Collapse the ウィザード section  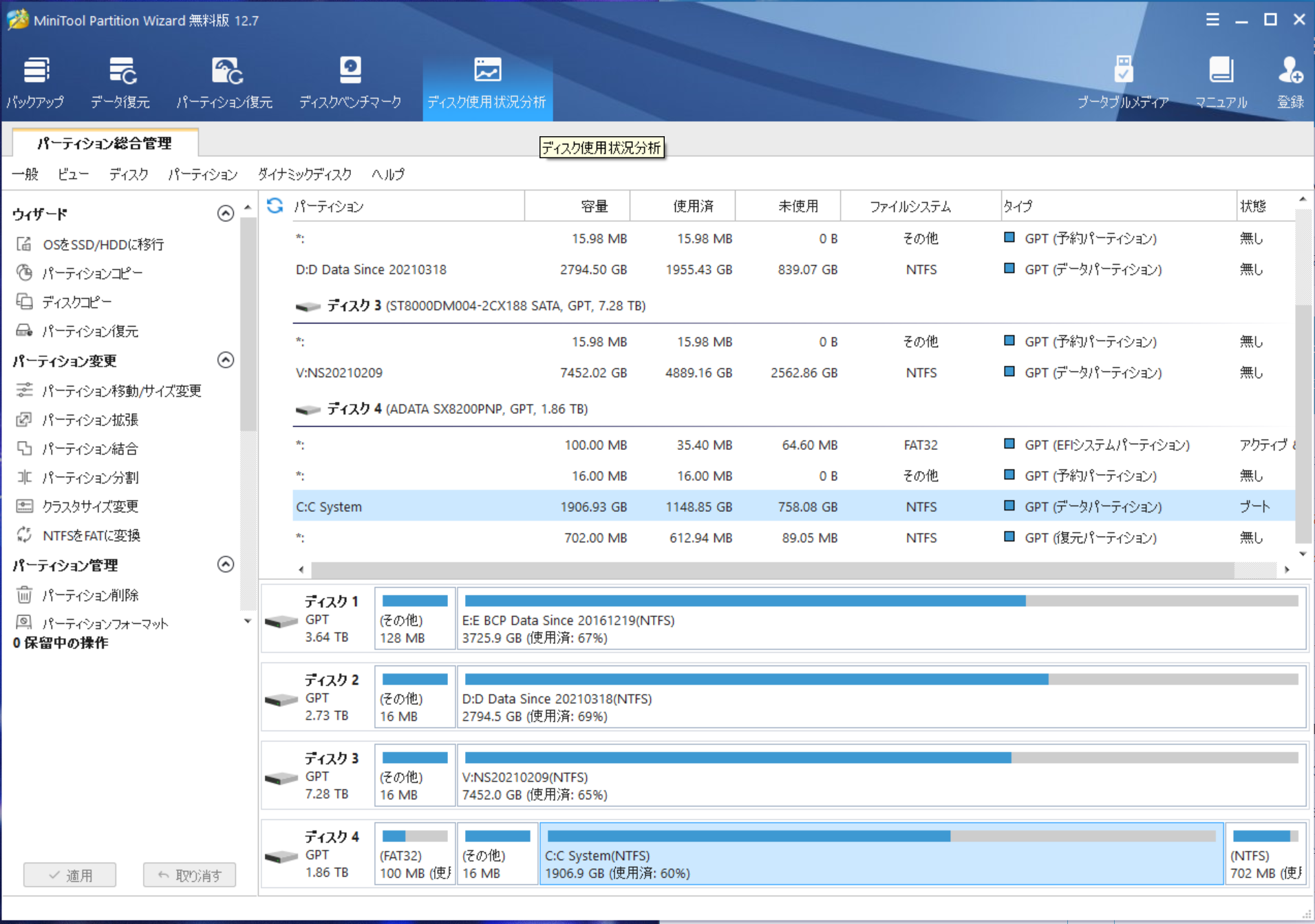pyautogui.click(x=225, y=213)
